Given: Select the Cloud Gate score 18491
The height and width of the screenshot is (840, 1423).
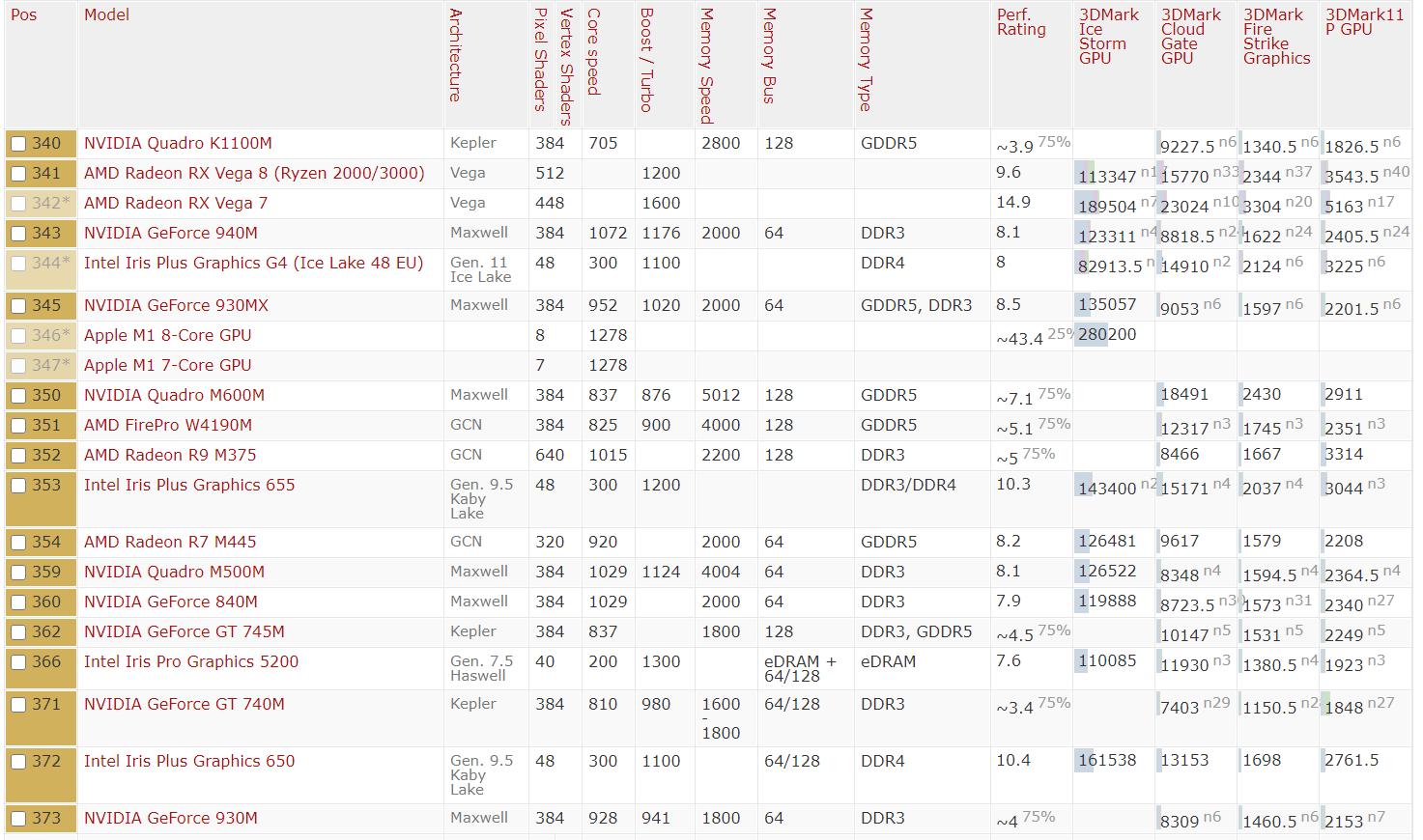Looking at the screenshot, I should [x=1184, y=395].
